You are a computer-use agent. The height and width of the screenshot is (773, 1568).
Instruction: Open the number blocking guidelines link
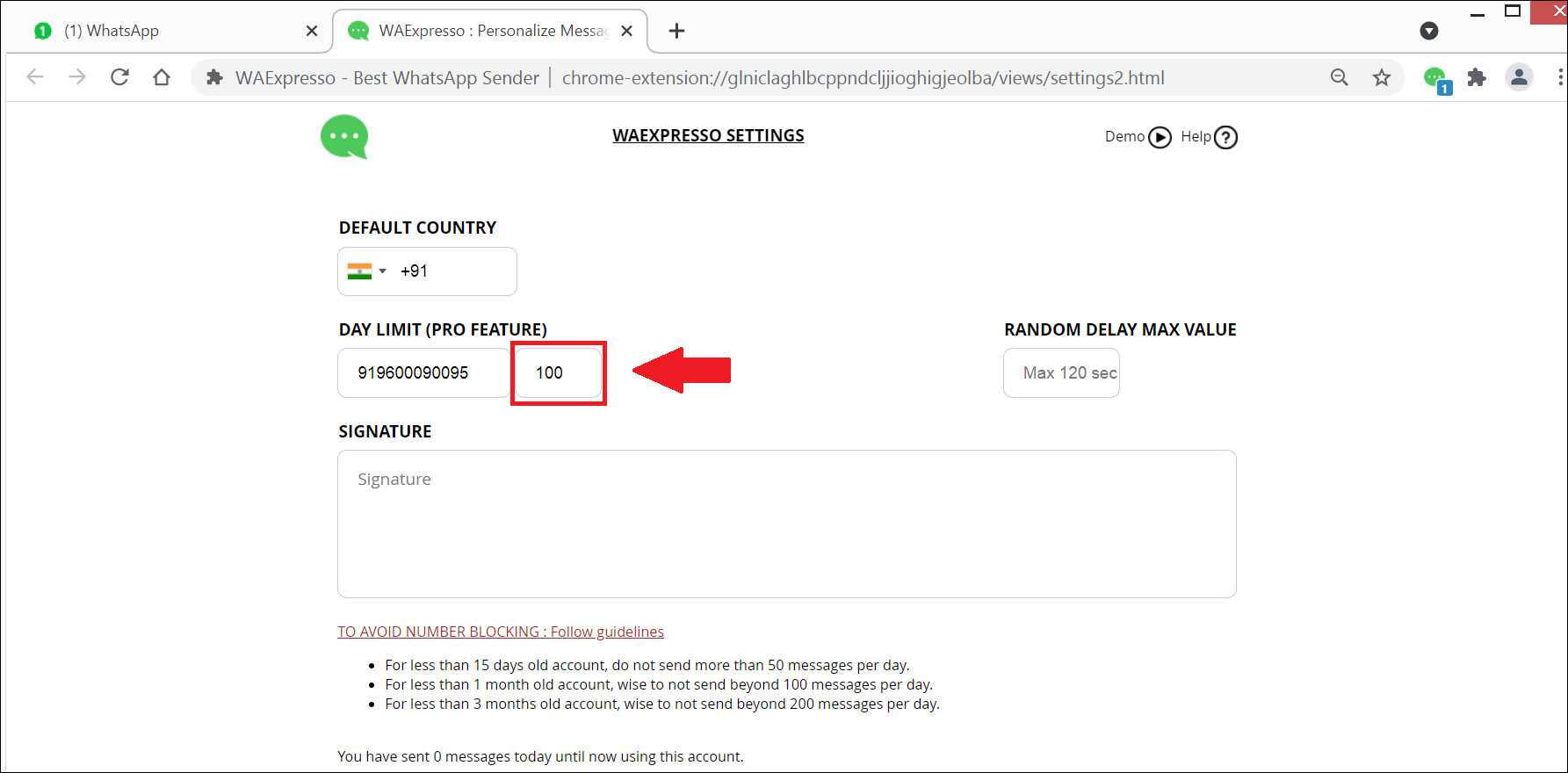[501, 632]
